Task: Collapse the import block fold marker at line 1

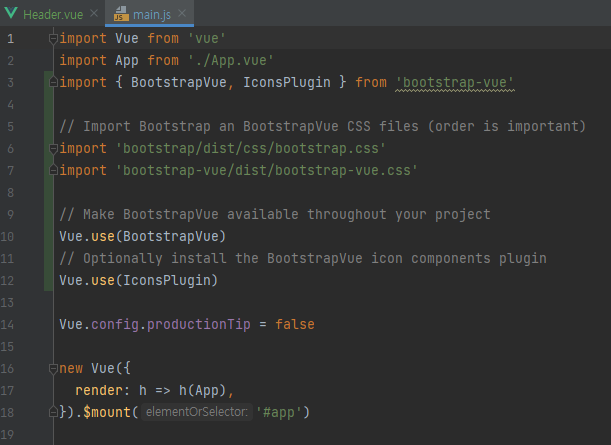Action: click(53, 39)
